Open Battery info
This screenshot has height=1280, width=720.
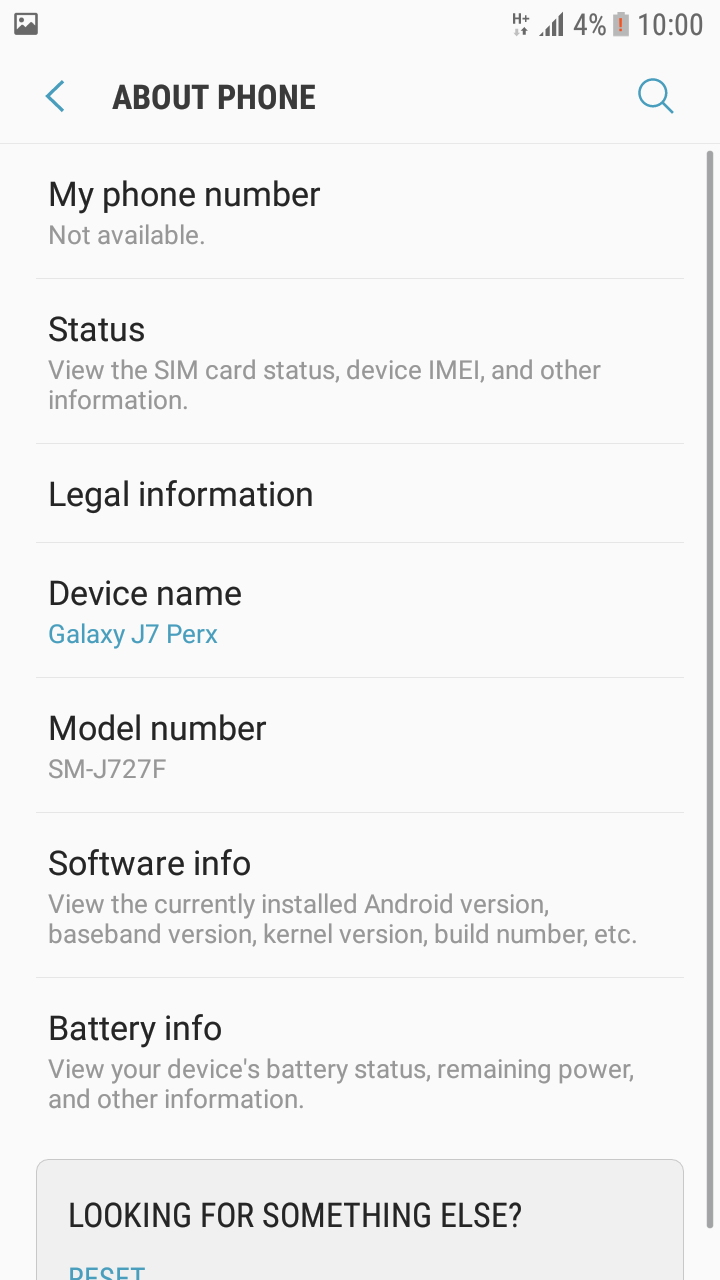[360, 1060]
